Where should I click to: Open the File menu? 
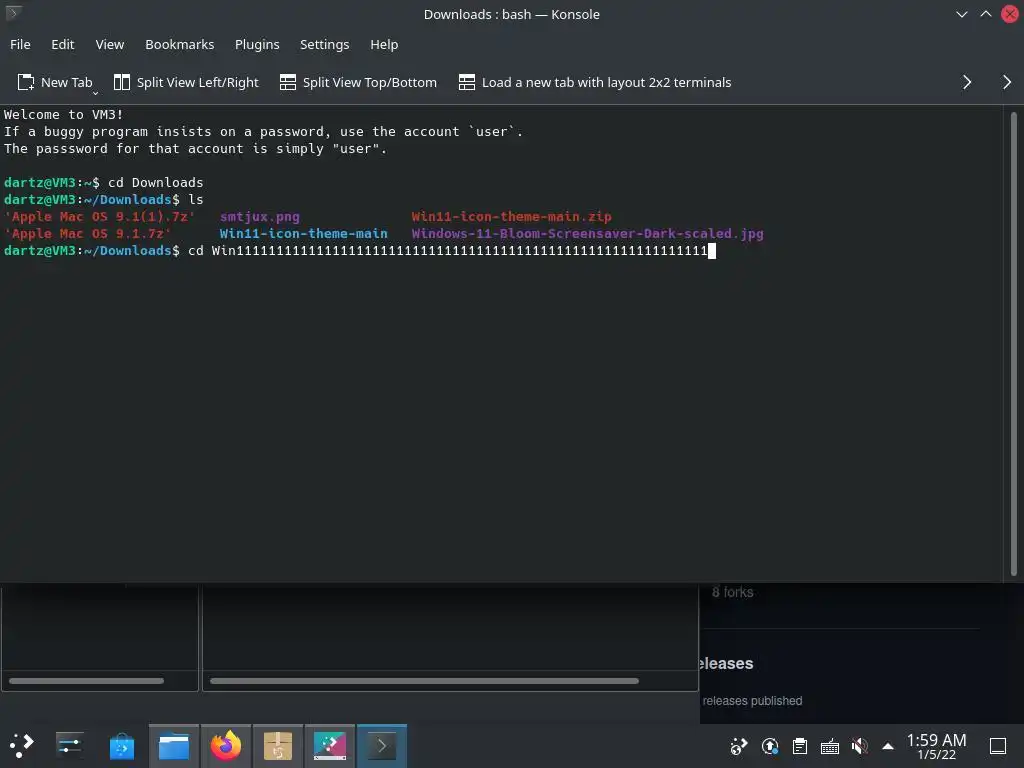20,44
